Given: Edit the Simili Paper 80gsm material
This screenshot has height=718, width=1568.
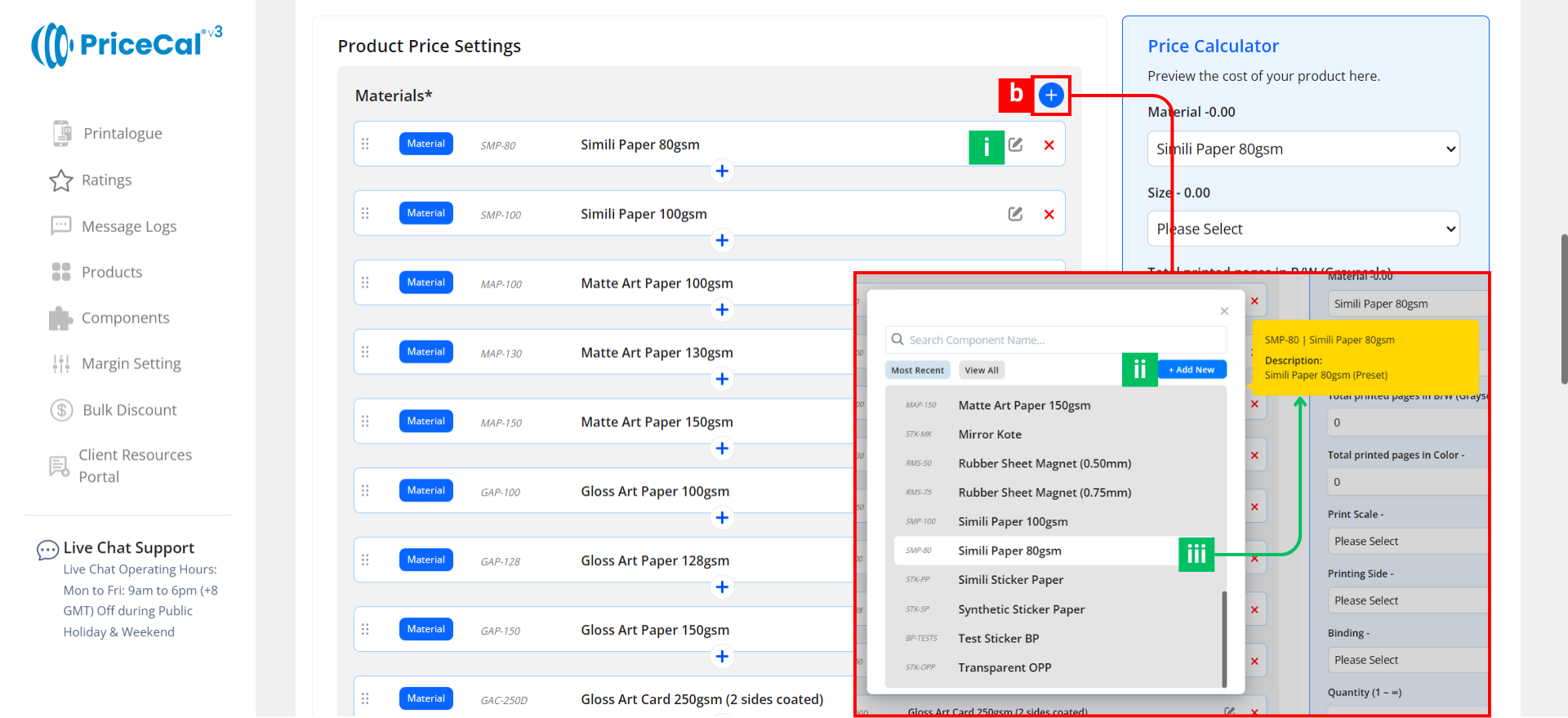Looking at the screenshot, I should click(x=1015, y=145).
